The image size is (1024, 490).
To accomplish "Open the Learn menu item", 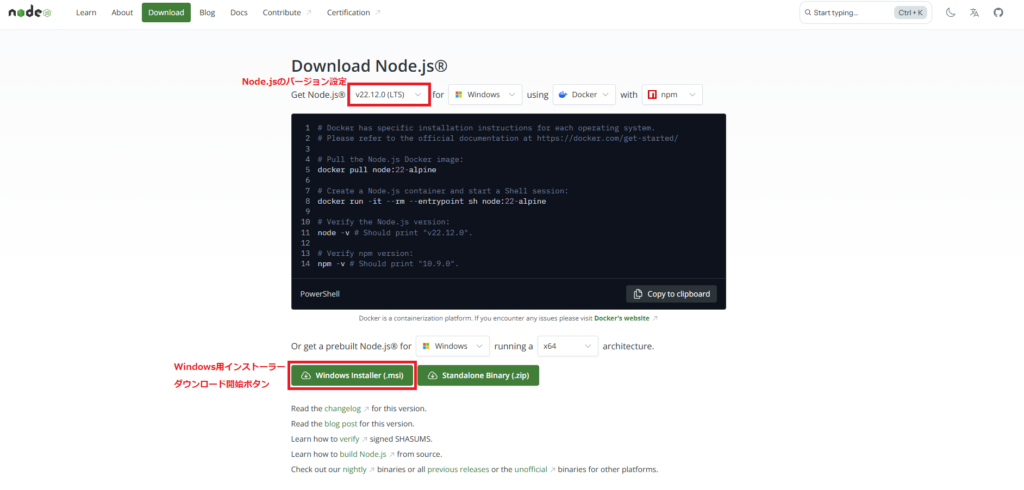I will [x=86, y=12].
